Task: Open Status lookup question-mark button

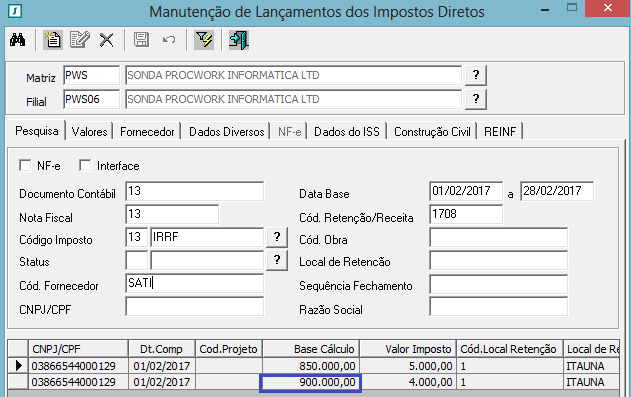Action: pyautogui.click(x=277, y=261)
